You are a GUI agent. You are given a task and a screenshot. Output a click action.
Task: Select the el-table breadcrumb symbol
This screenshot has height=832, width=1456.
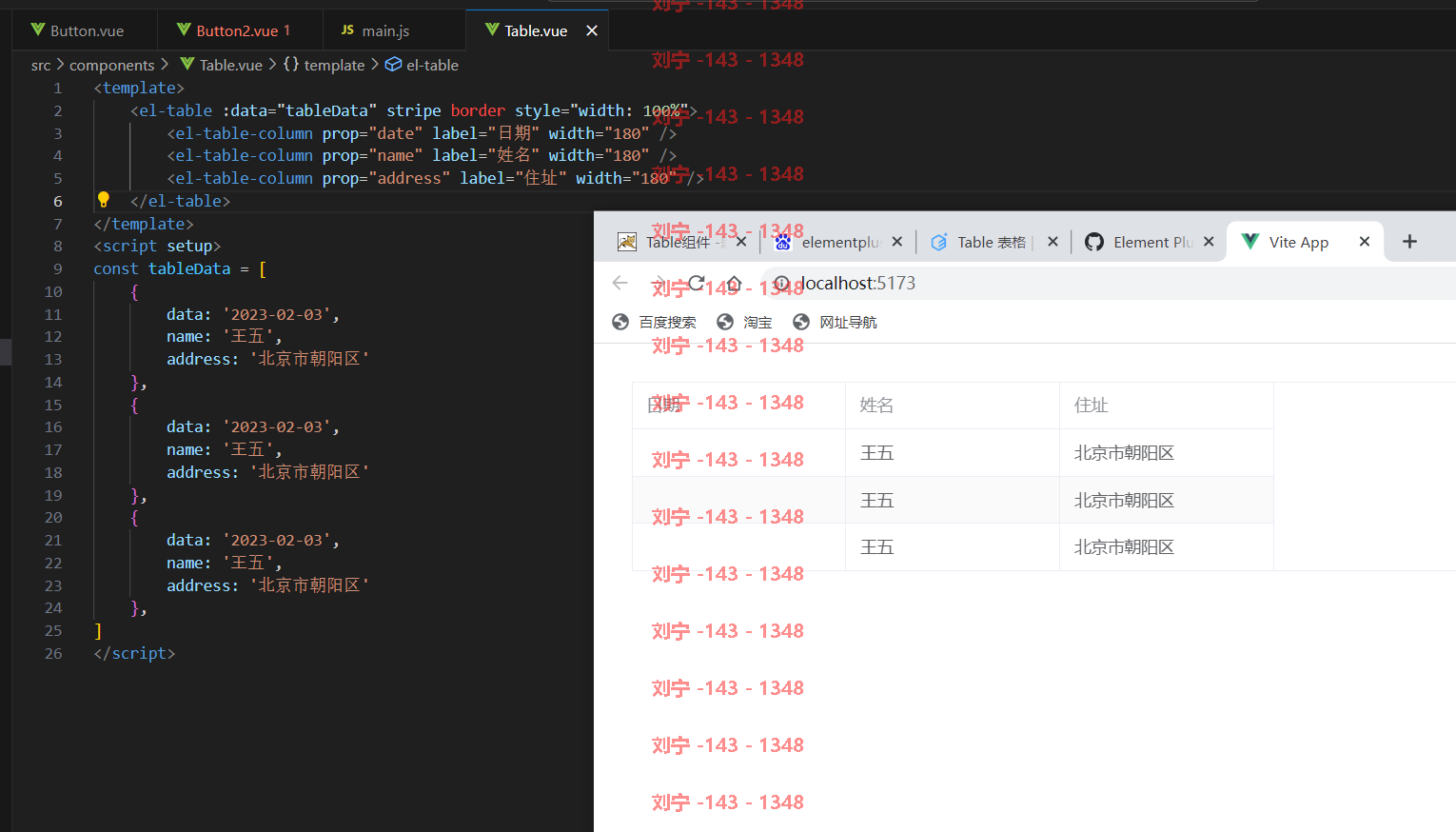coord(422,65)
